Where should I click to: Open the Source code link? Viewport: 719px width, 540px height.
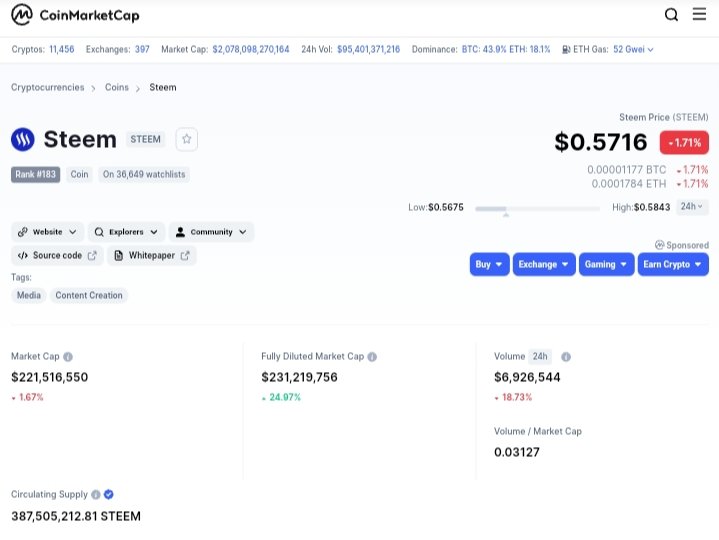(57, 255)
